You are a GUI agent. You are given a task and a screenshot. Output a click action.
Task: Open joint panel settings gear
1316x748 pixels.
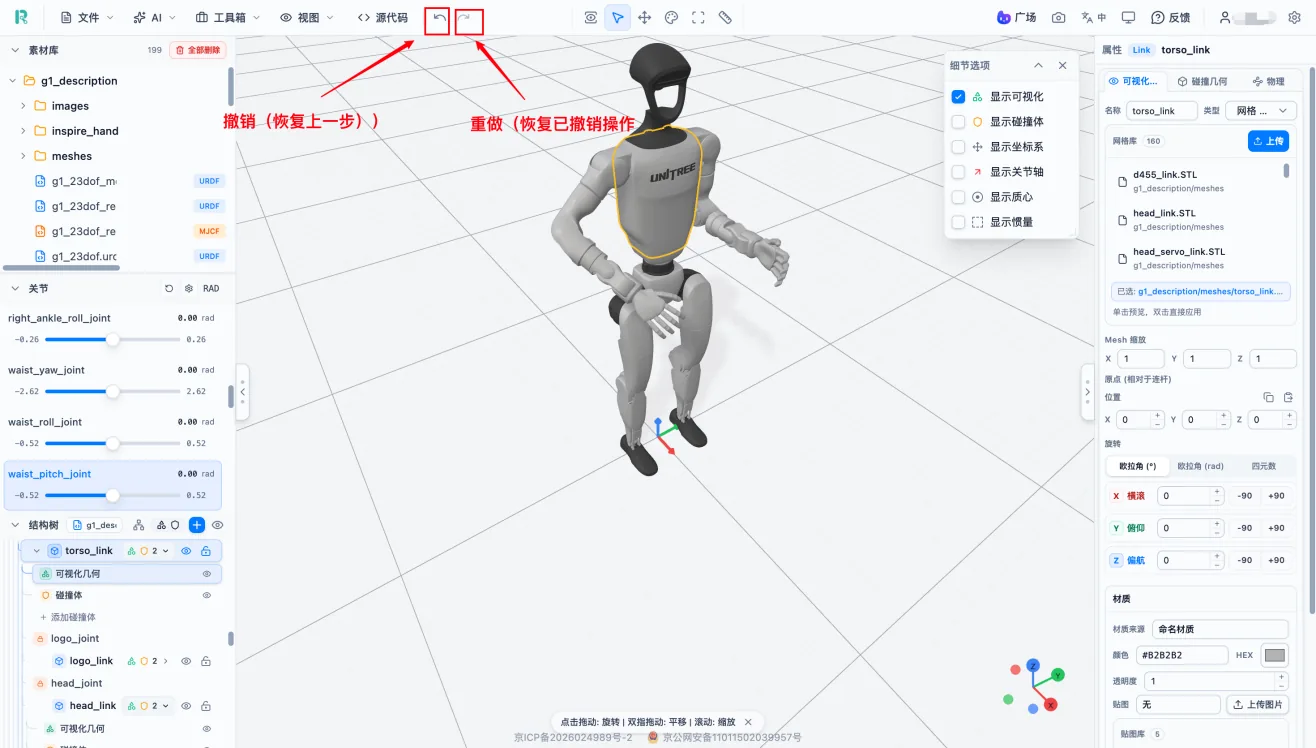coord(189,288)
